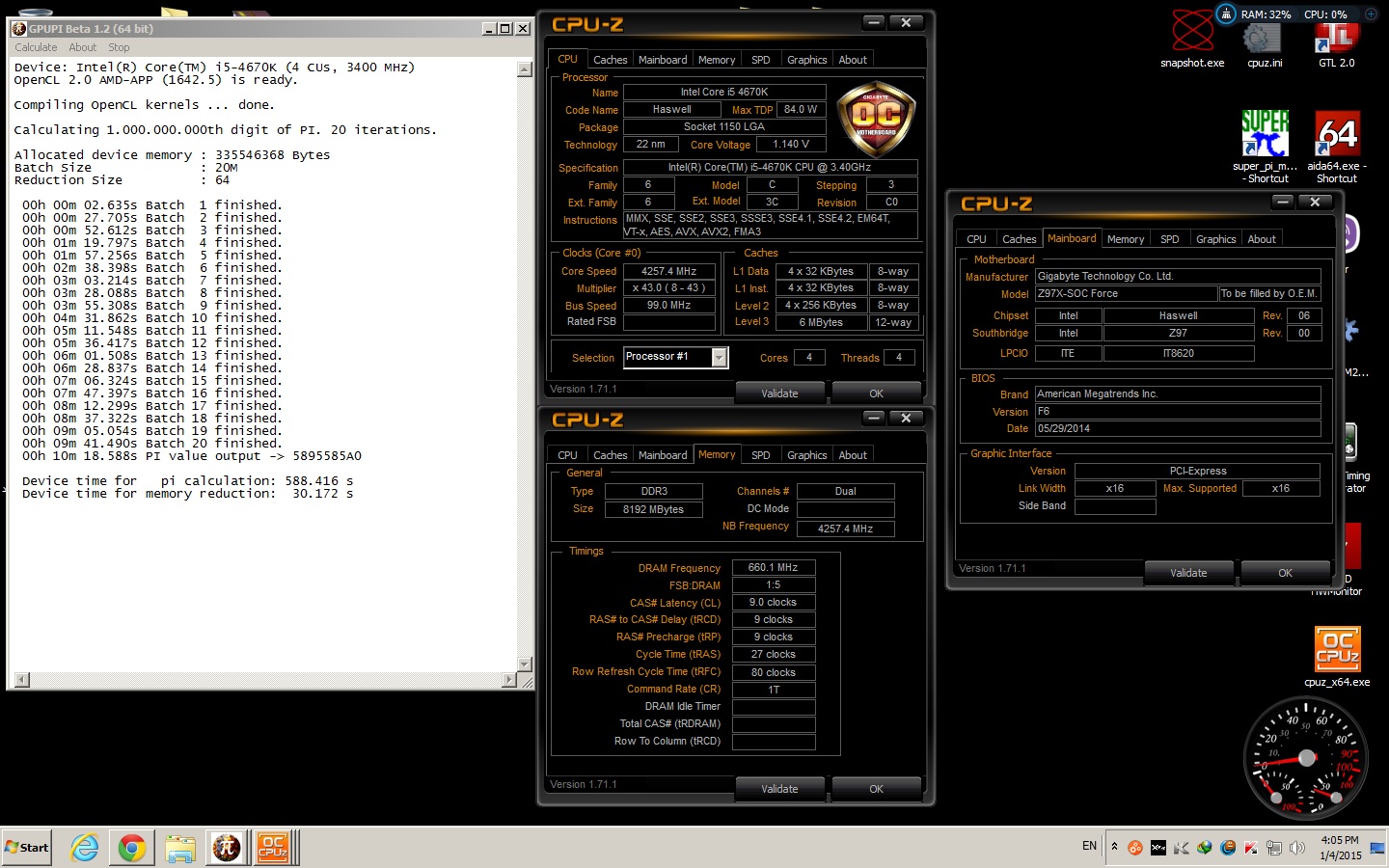
Task: Click OK in the CPU tab window
Action: click(876, 393)
